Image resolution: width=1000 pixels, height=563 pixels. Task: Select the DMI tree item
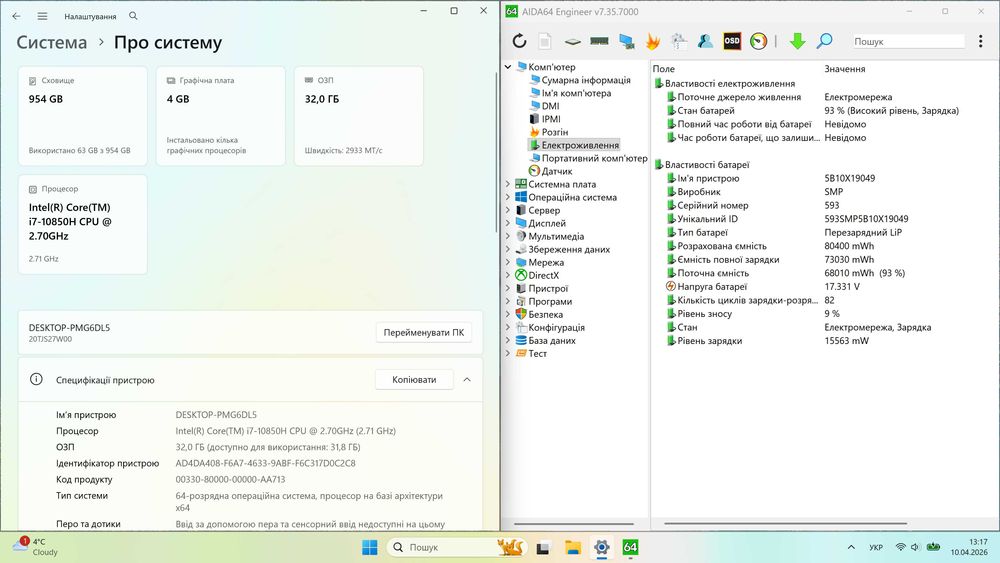[550, 106]
